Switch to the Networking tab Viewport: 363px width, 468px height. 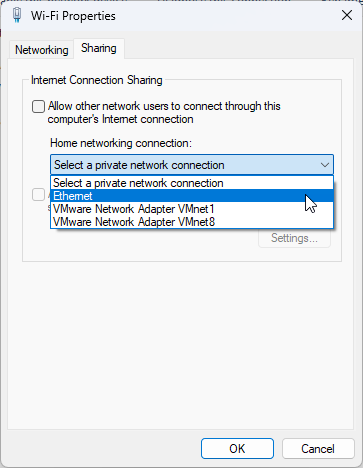click(42, 50)
